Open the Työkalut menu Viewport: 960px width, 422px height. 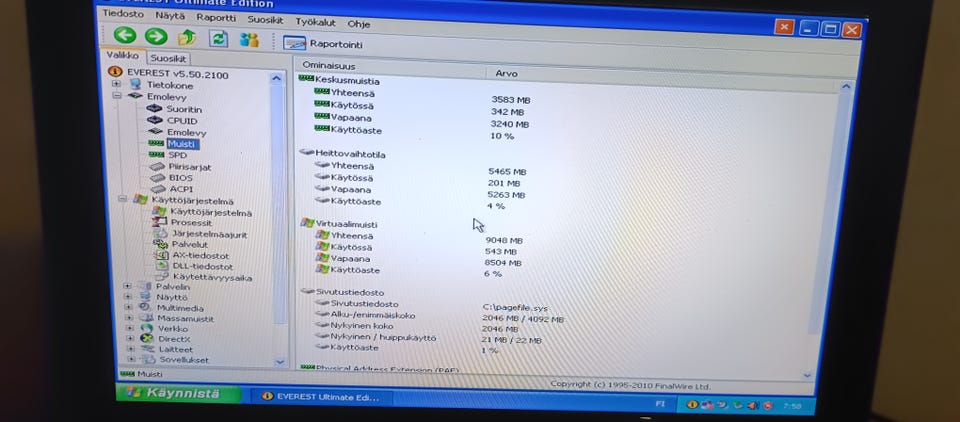pyautogui.click(x=315, y=23)
